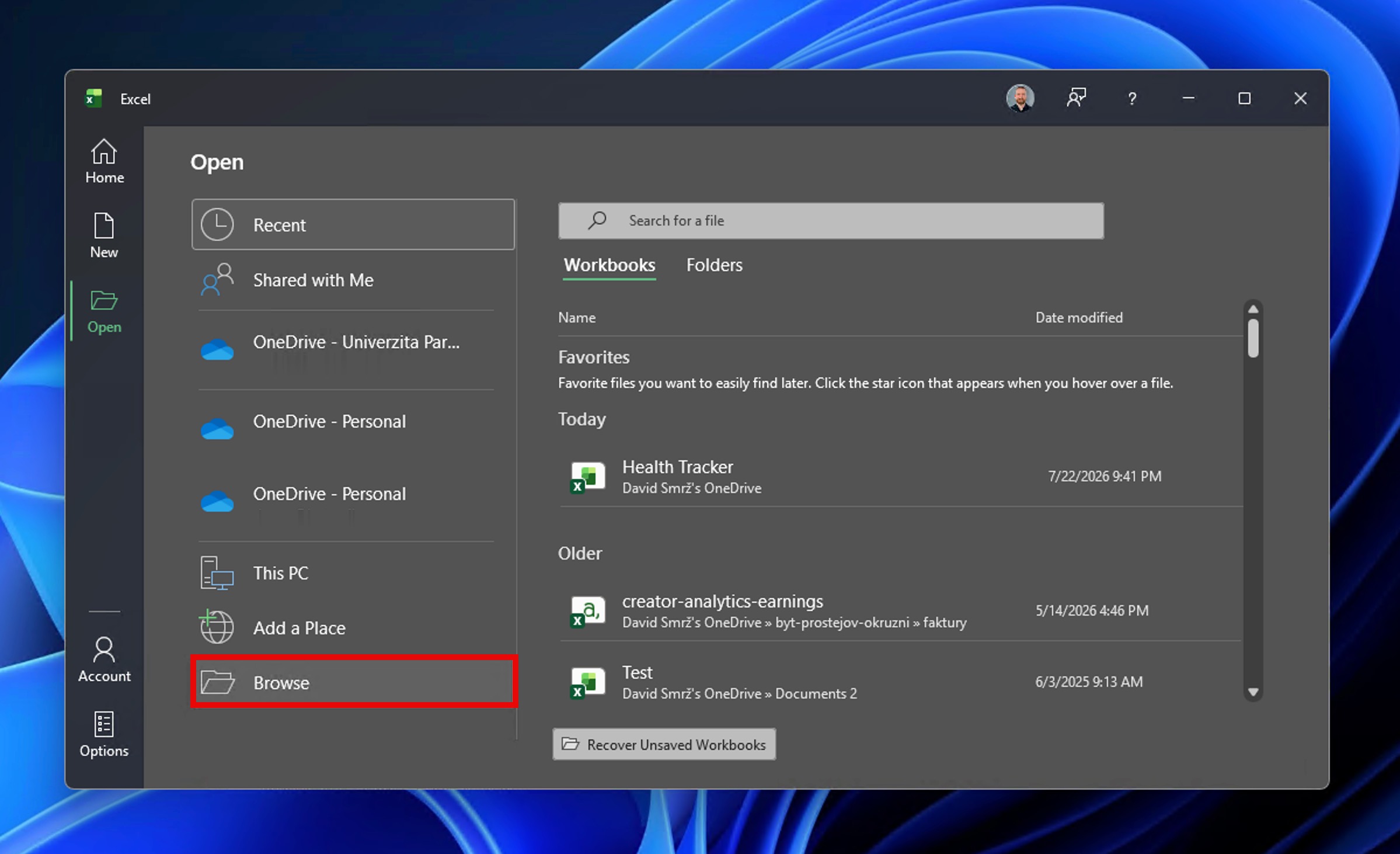Click the Recent clock icon

tap(217, 224)
